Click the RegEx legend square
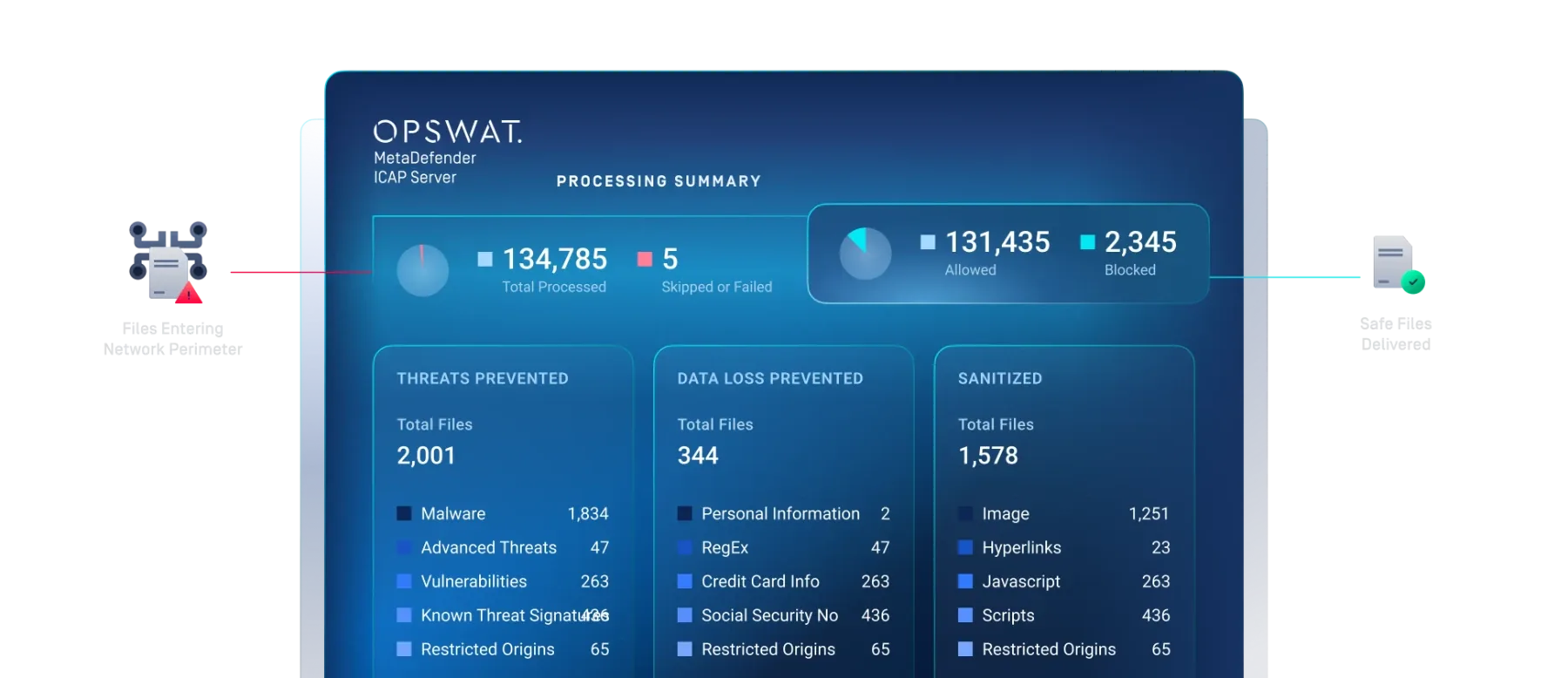The height and width of the screenshot is (678, 1568). (x=685, y=547)
